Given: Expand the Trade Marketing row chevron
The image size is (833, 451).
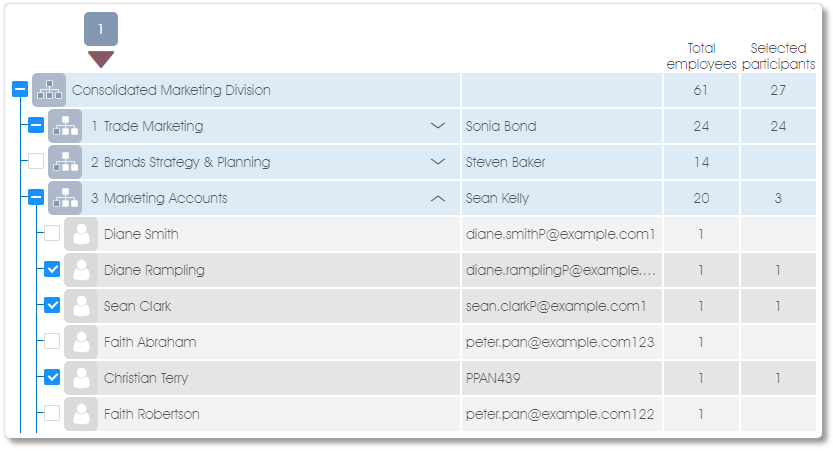Looking at the screenshot, I should [438, 126].
